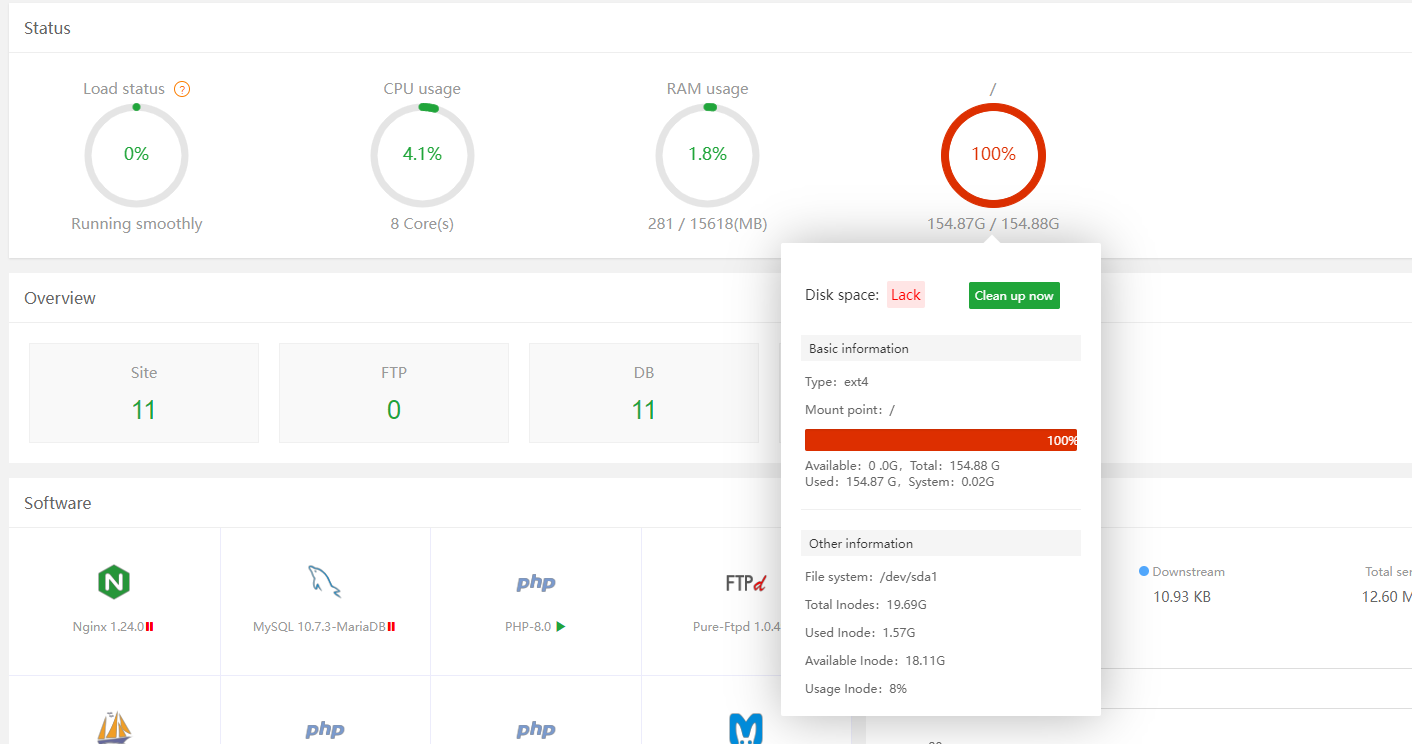This screenshot has height=744, width=1412.
Task: Click the green running indicator beside PHP-8.0
Action: tap(561, 628)
